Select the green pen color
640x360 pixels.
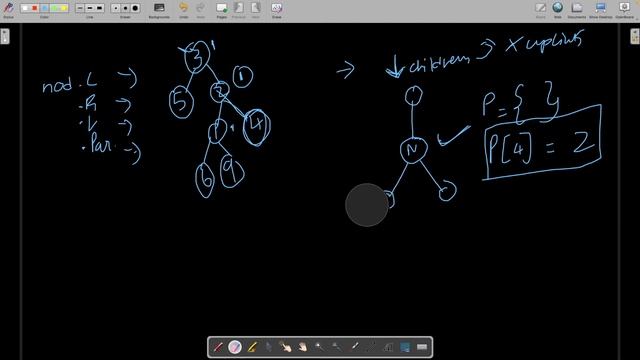pos(54,8)
